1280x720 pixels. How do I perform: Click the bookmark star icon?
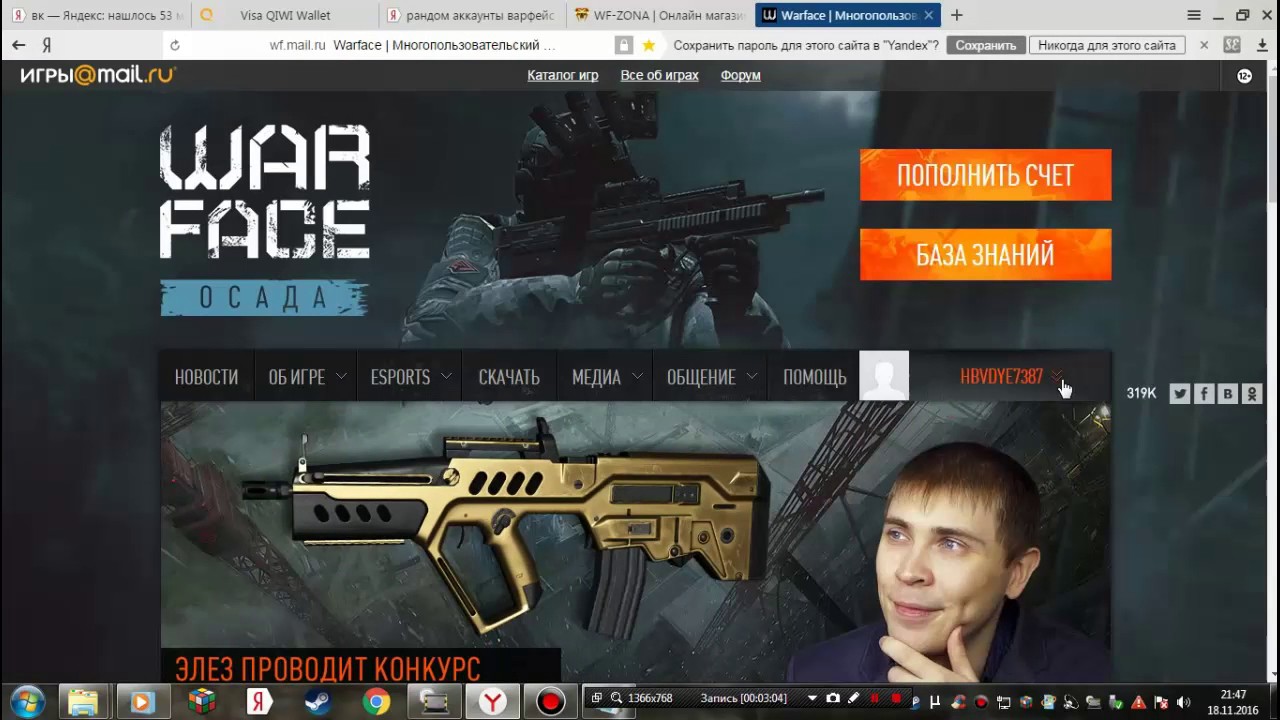click(649, 45)
